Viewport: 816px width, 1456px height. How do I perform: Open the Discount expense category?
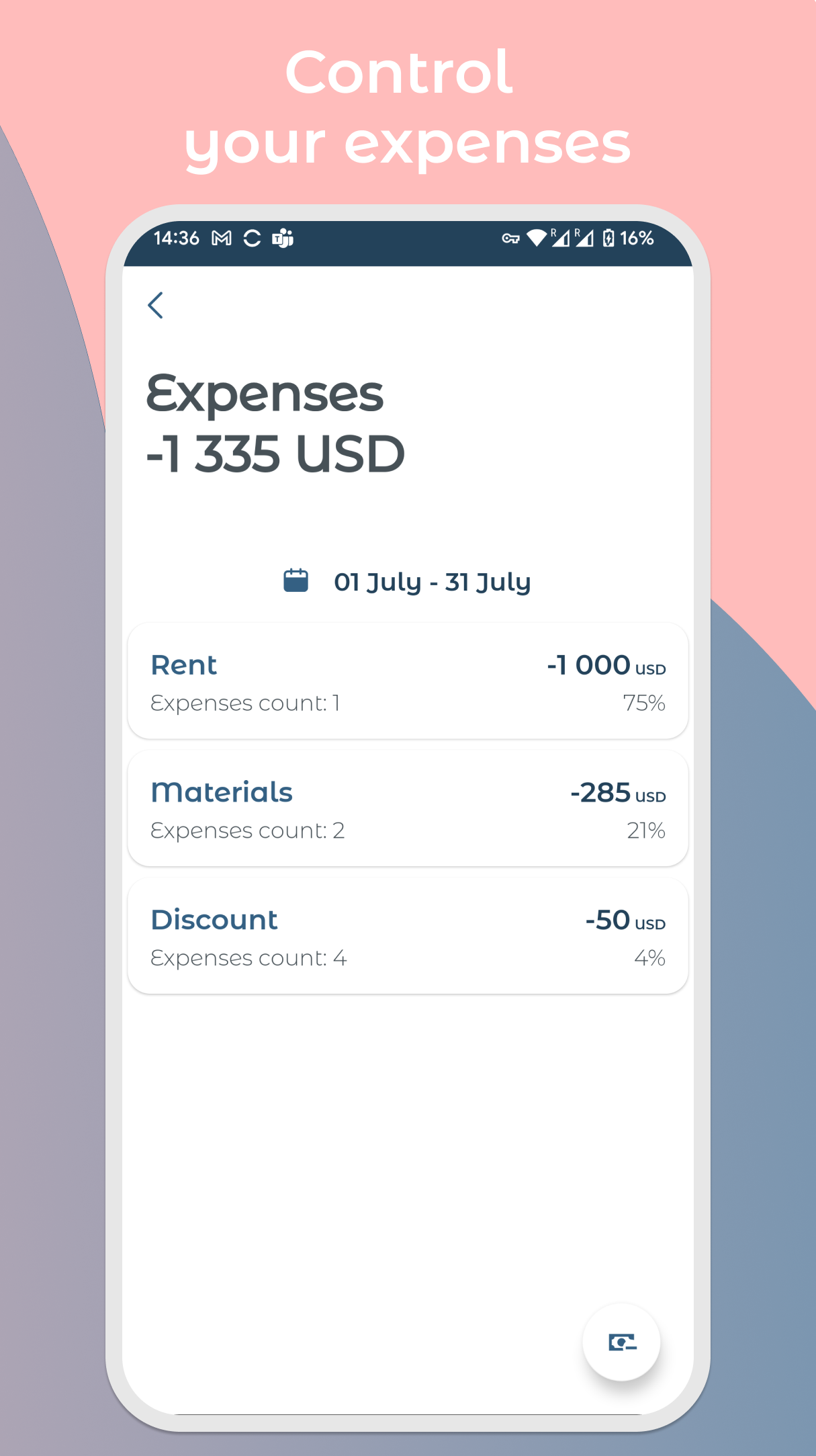click(x=408, y=935)
